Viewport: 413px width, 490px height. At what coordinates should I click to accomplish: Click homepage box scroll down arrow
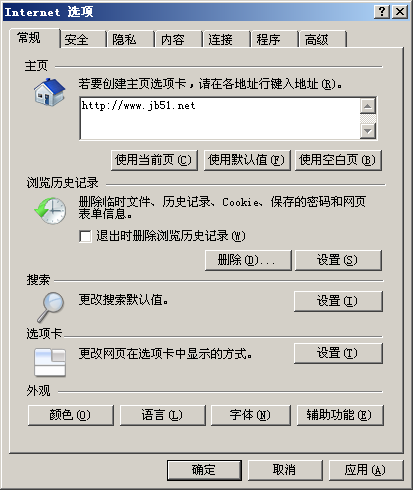point(368,131)
